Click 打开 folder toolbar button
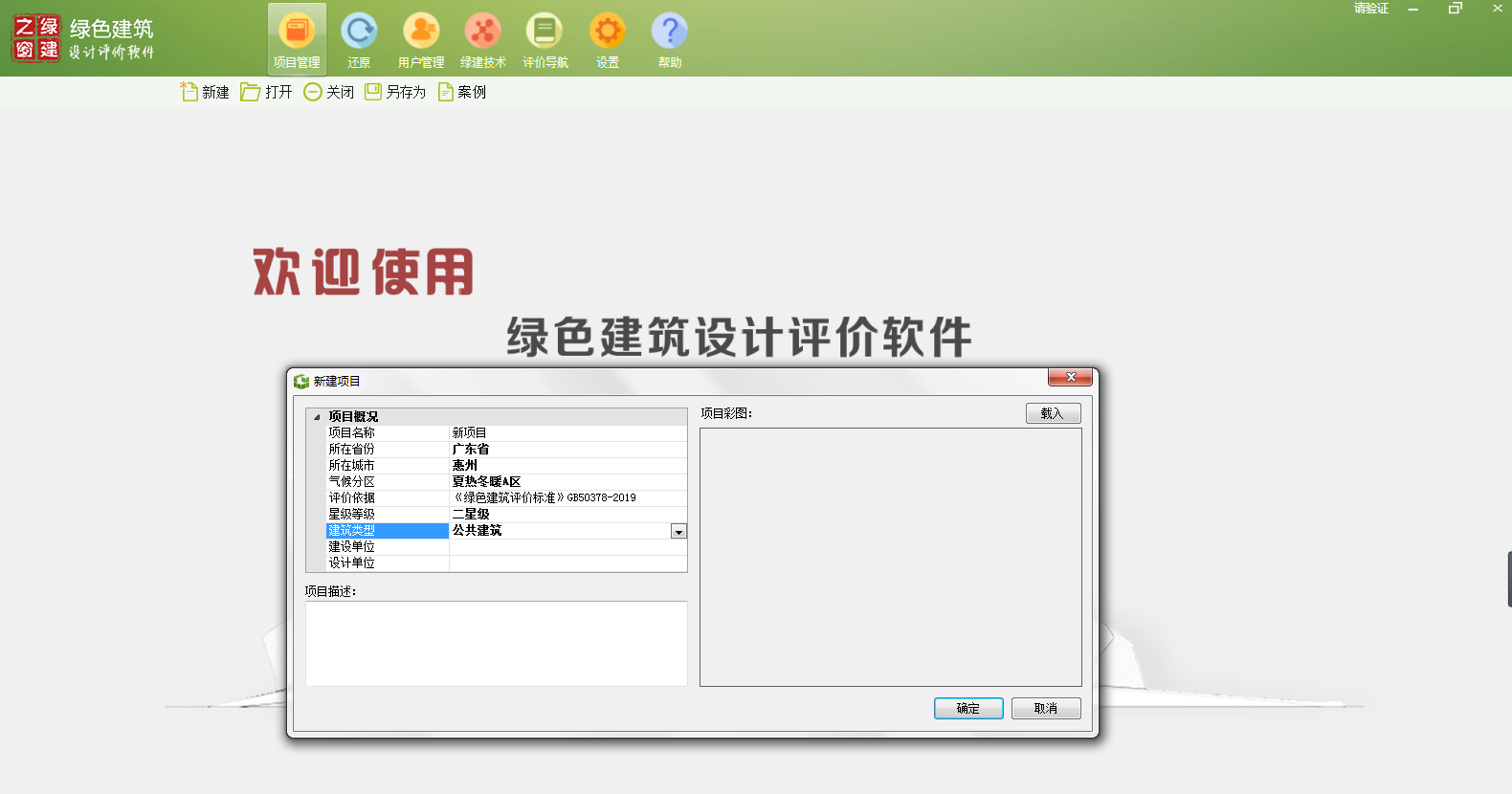1512x794 pixels. point(267,92)
